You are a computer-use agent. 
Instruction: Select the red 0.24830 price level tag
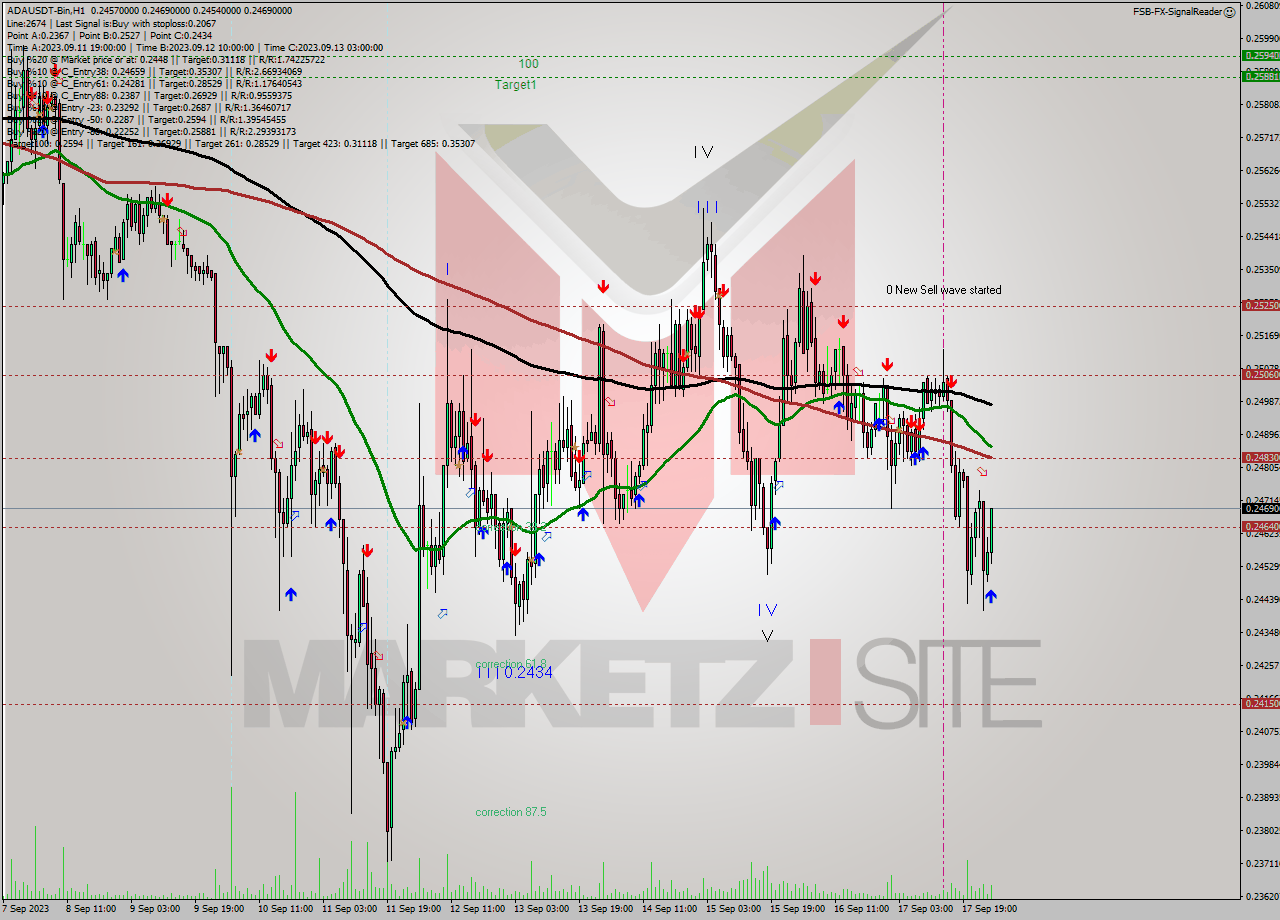pos(1260,457)
